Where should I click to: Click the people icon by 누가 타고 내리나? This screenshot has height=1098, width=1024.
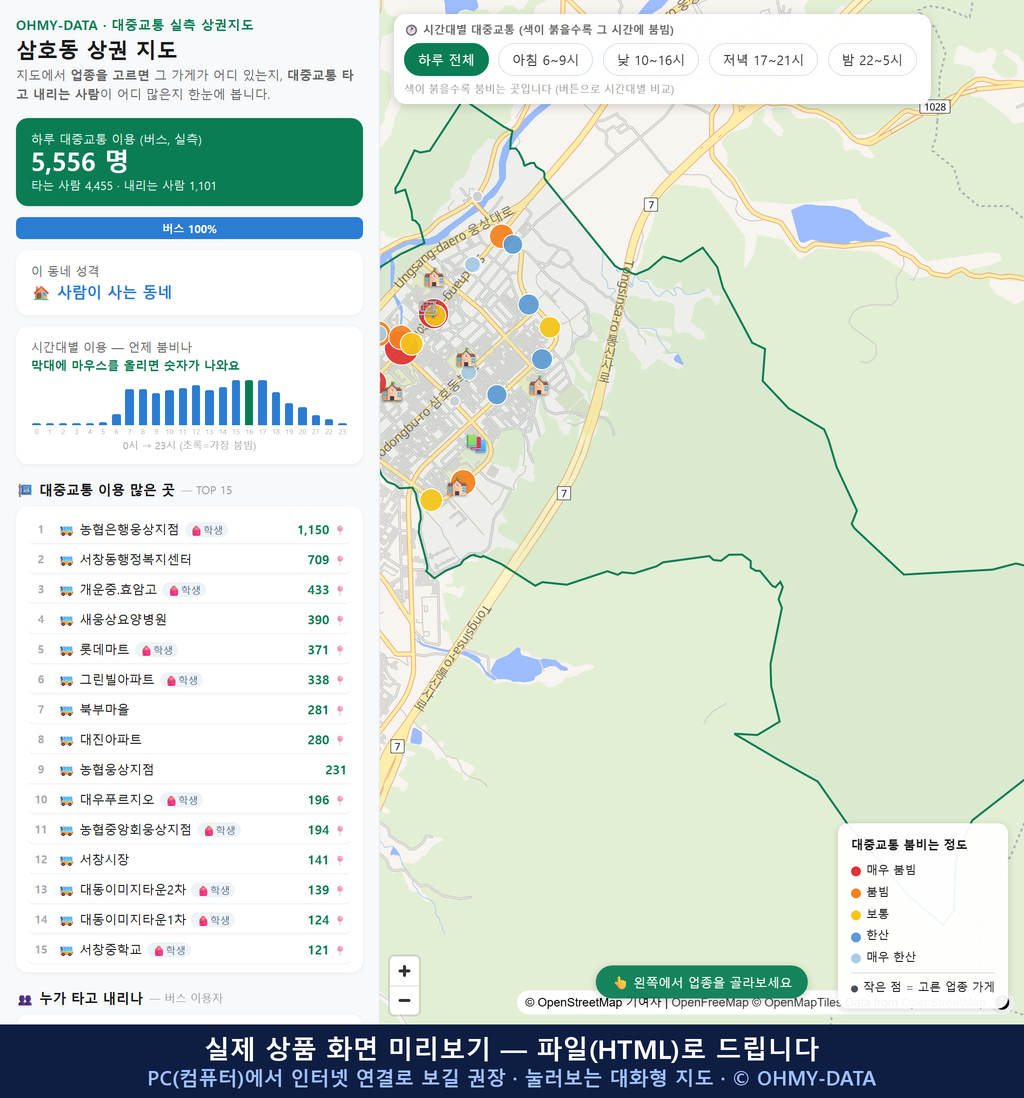click(25, 999)
